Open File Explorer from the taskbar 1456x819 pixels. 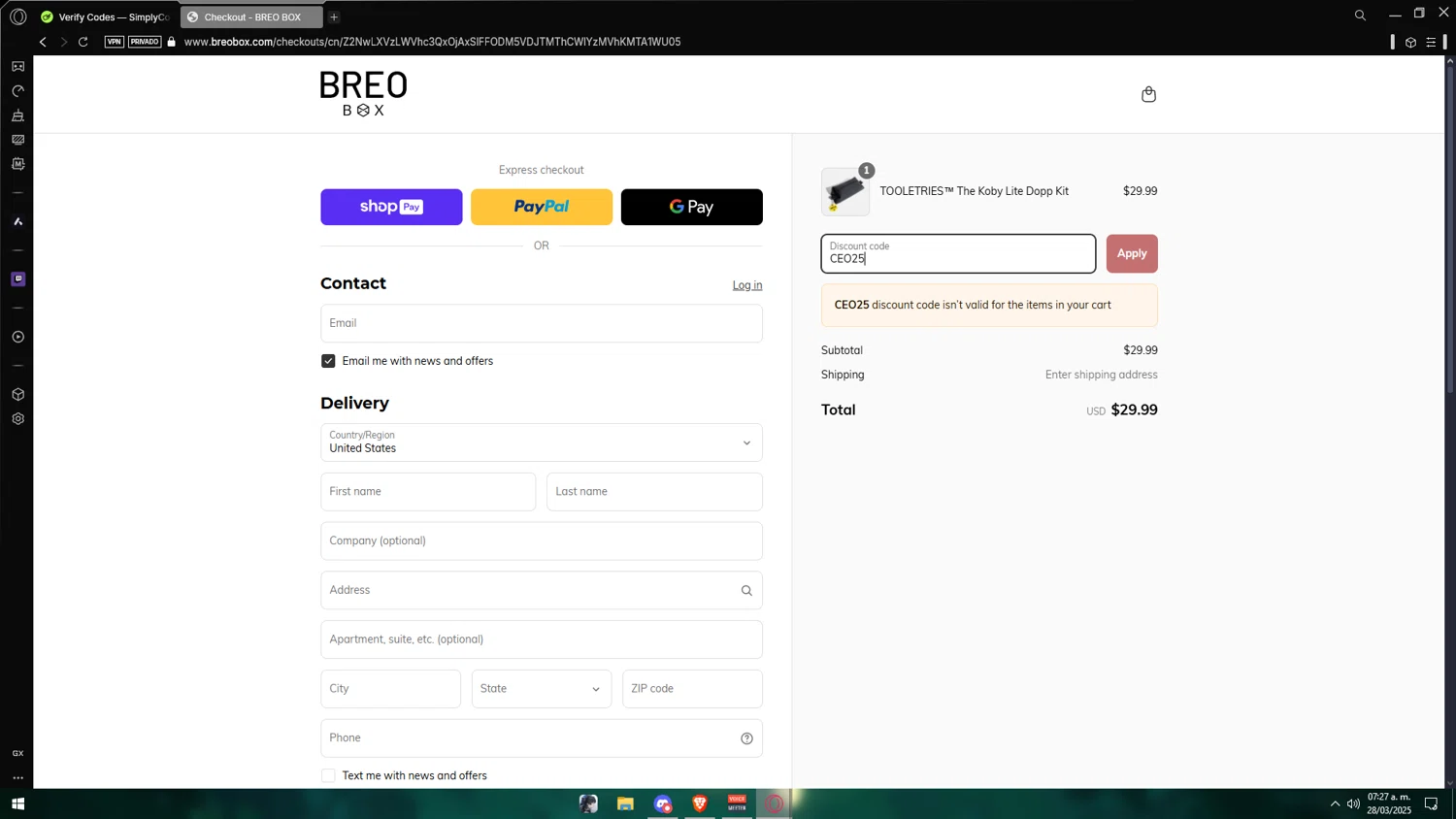tap(625, 803)
